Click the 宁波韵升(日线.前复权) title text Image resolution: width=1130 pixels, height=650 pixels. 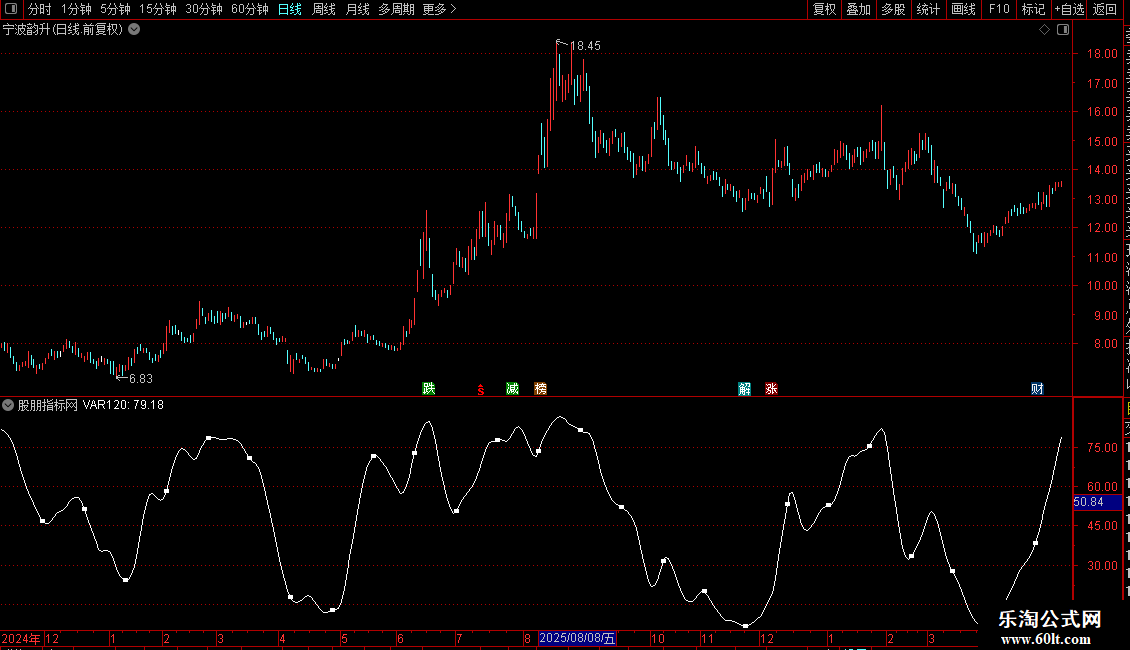[63, 30]
